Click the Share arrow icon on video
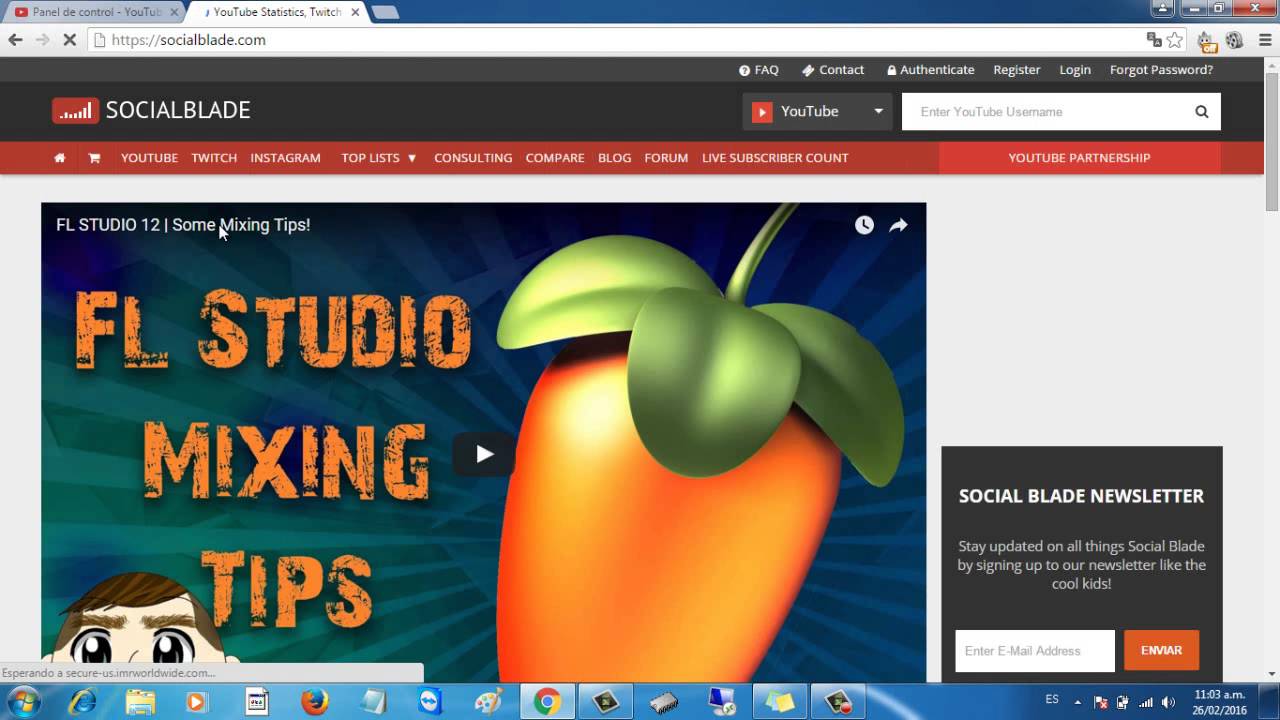Viewport: 1280px width, 720px height. pyautogui.click(x=898, y=225)
